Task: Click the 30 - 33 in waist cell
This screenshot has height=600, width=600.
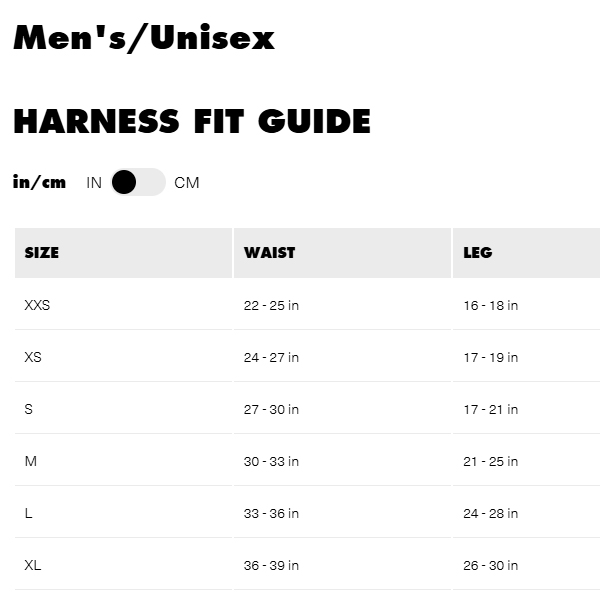Action: point(271,461)
